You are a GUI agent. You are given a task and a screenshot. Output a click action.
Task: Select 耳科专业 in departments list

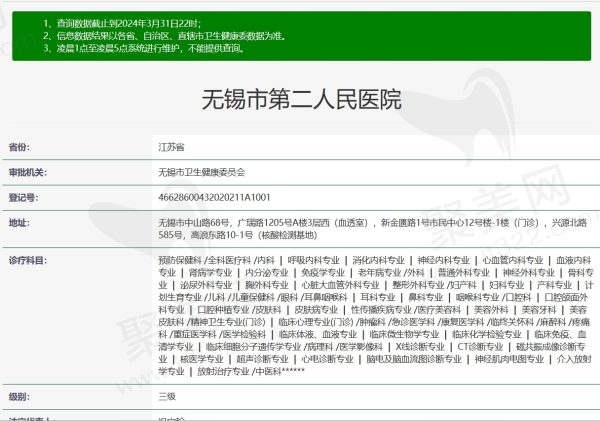click(378, 298)
